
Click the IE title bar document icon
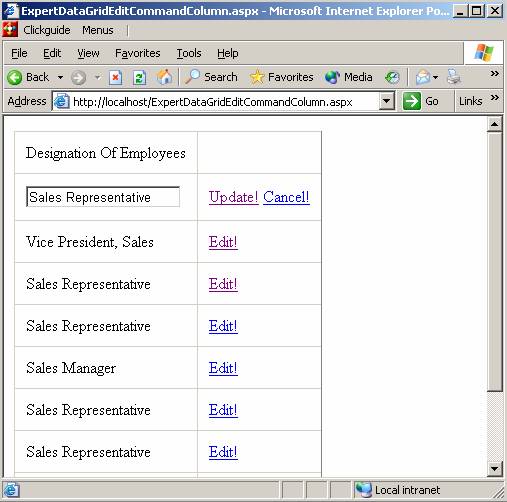(11, 11)
